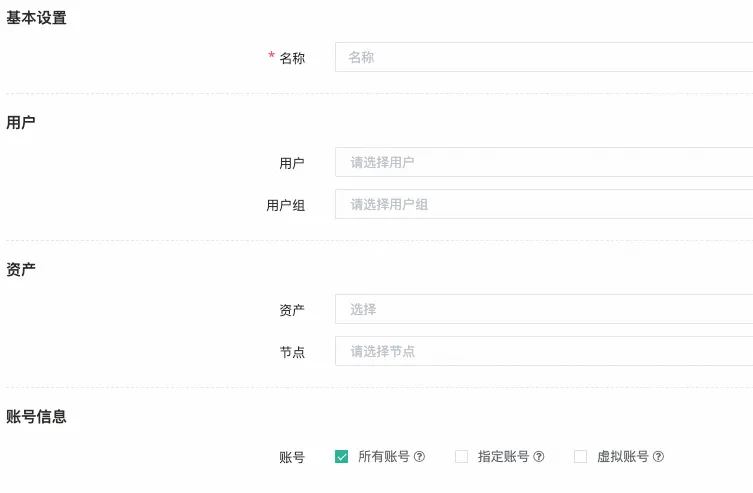
Task: Click the 指定账号 option text
Action: tap(503, 457)
